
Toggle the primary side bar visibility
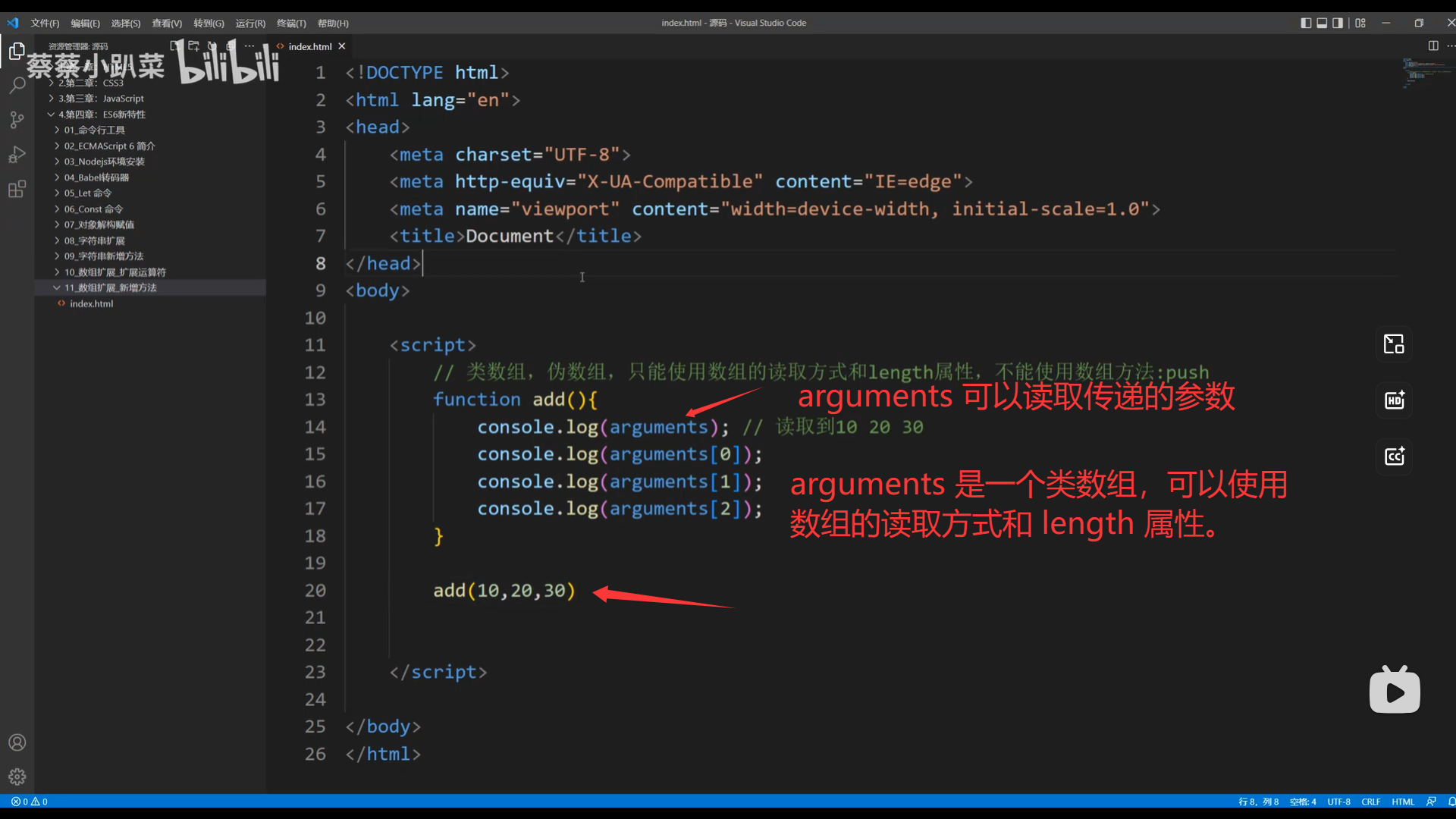coord(1306,23)
